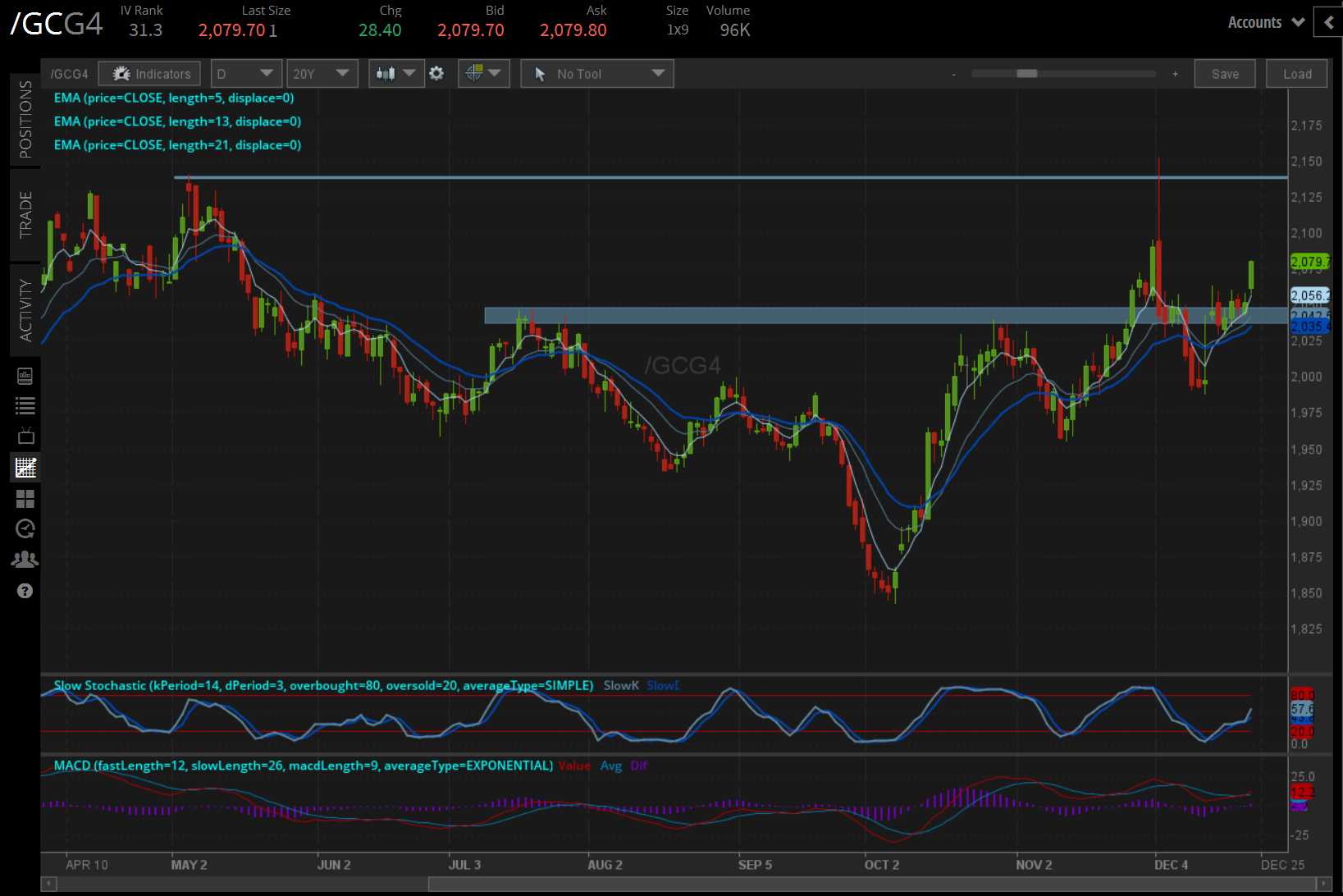The height and width of the screenshot is (896, 1343).
Task: Open the community people icon in sidebar
Action: 25,560
